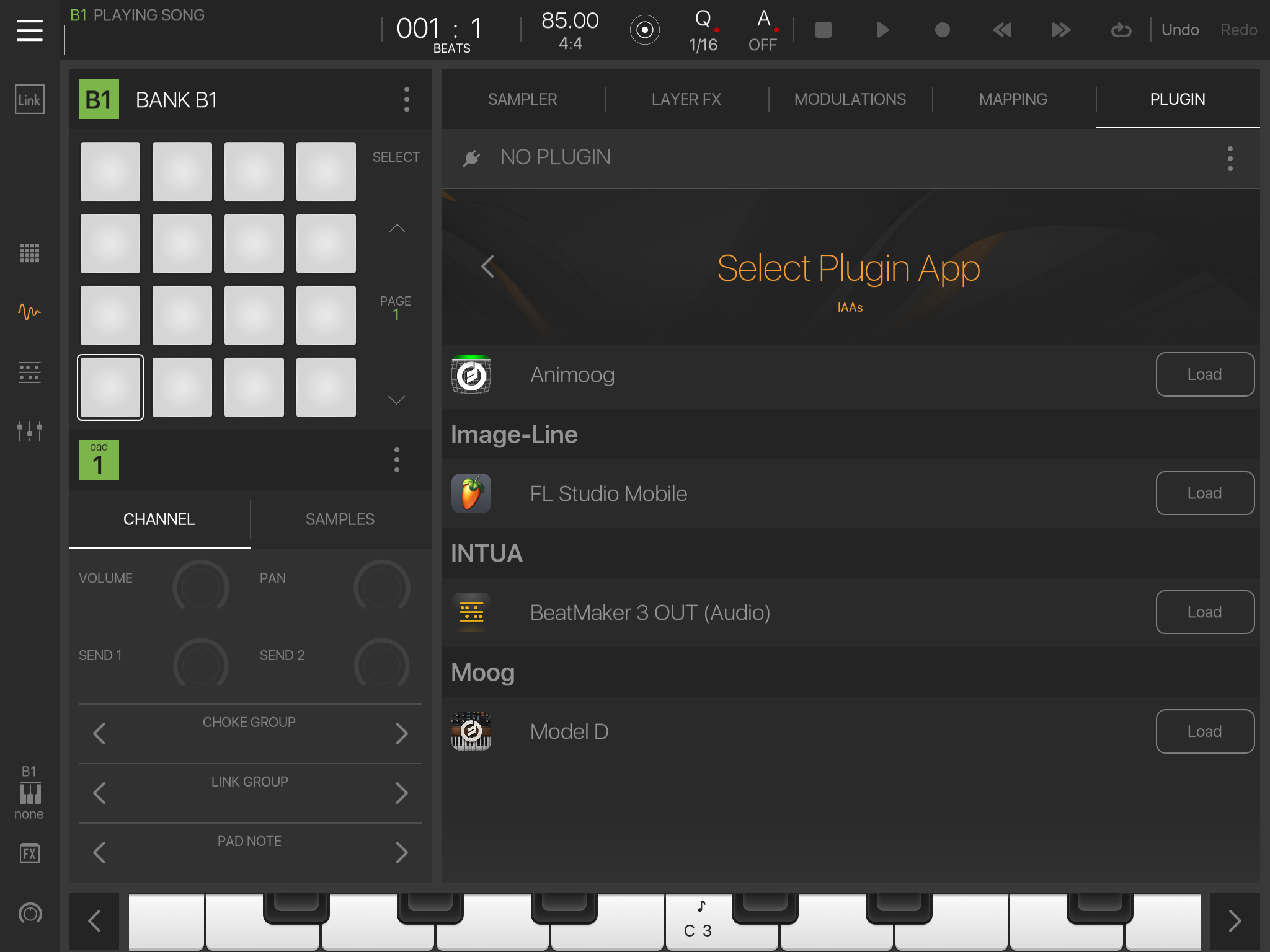
Task: Decrease PAD NOTE with left arrow
Action: (x=99, y=852)
